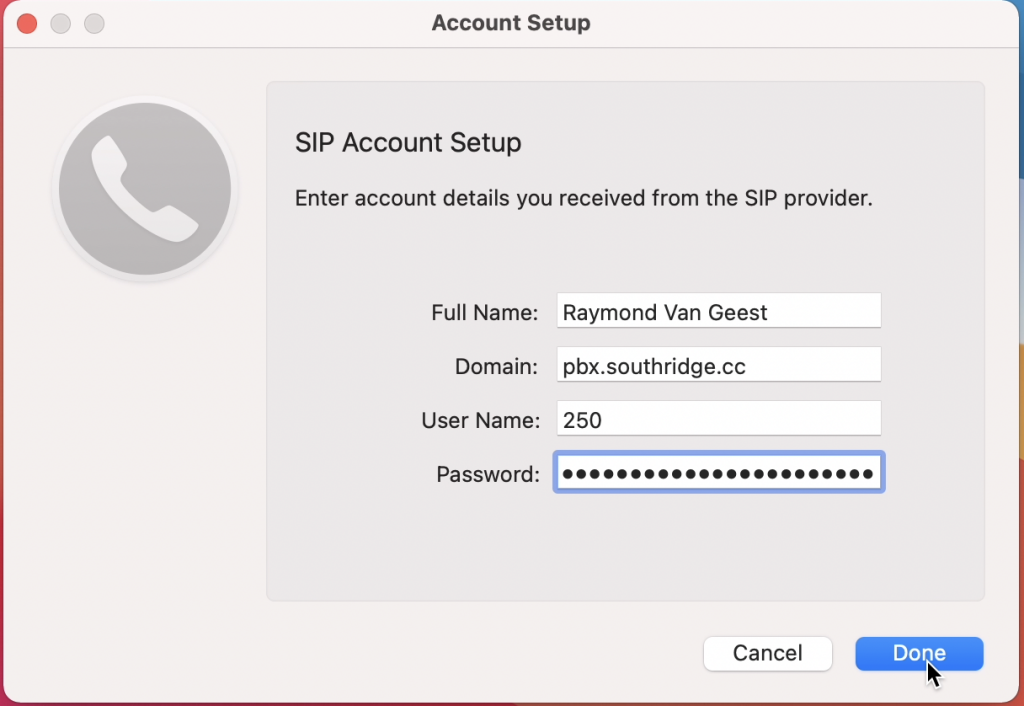Click the "SIP Account Setup" heading
Viewport: 1024px width, 706px height.
click(408, 143)
